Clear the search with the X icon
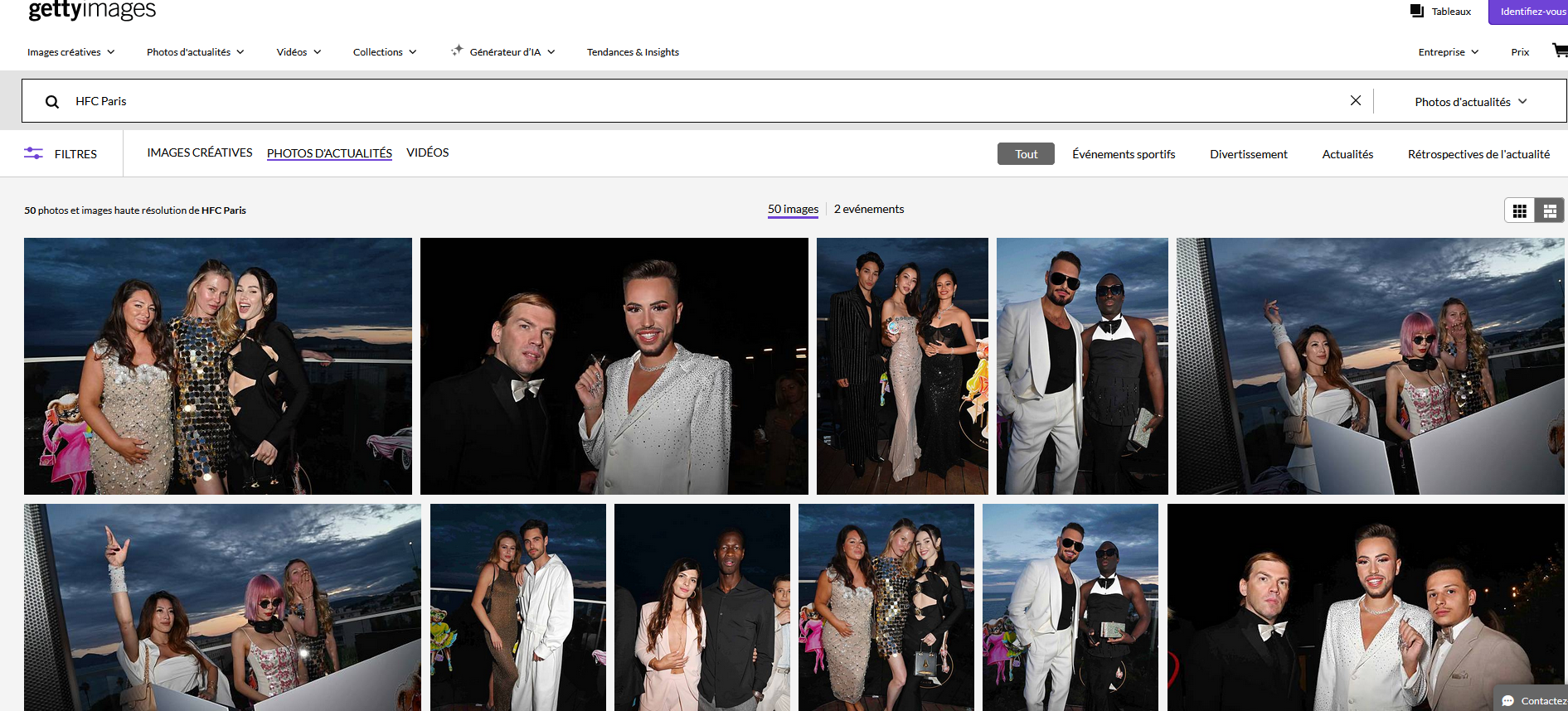The image size is (1568, 711). point(1356,100)
